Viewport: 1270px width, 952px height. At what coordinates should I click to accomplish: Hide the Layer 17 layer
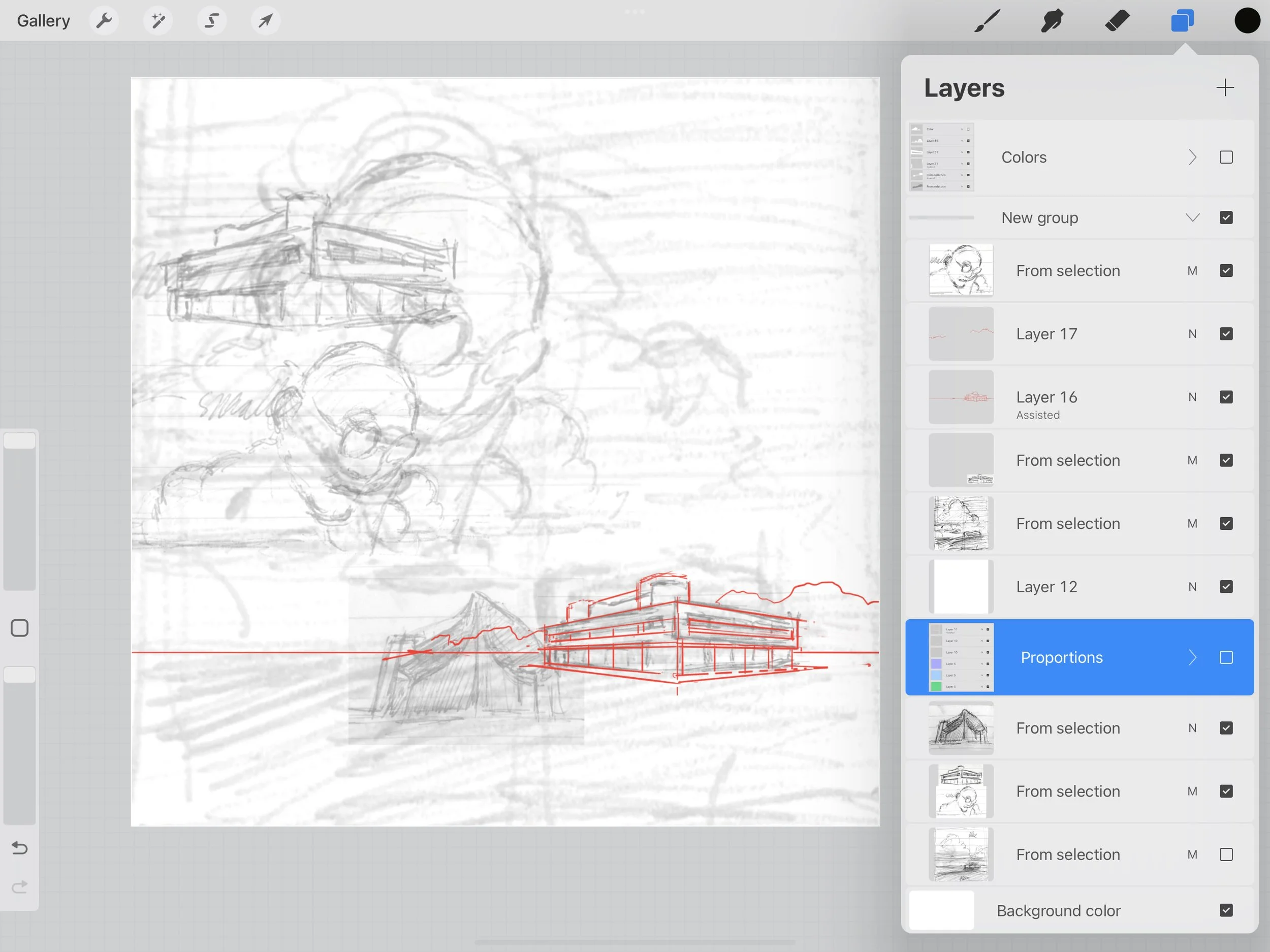tap(1226, 334)
